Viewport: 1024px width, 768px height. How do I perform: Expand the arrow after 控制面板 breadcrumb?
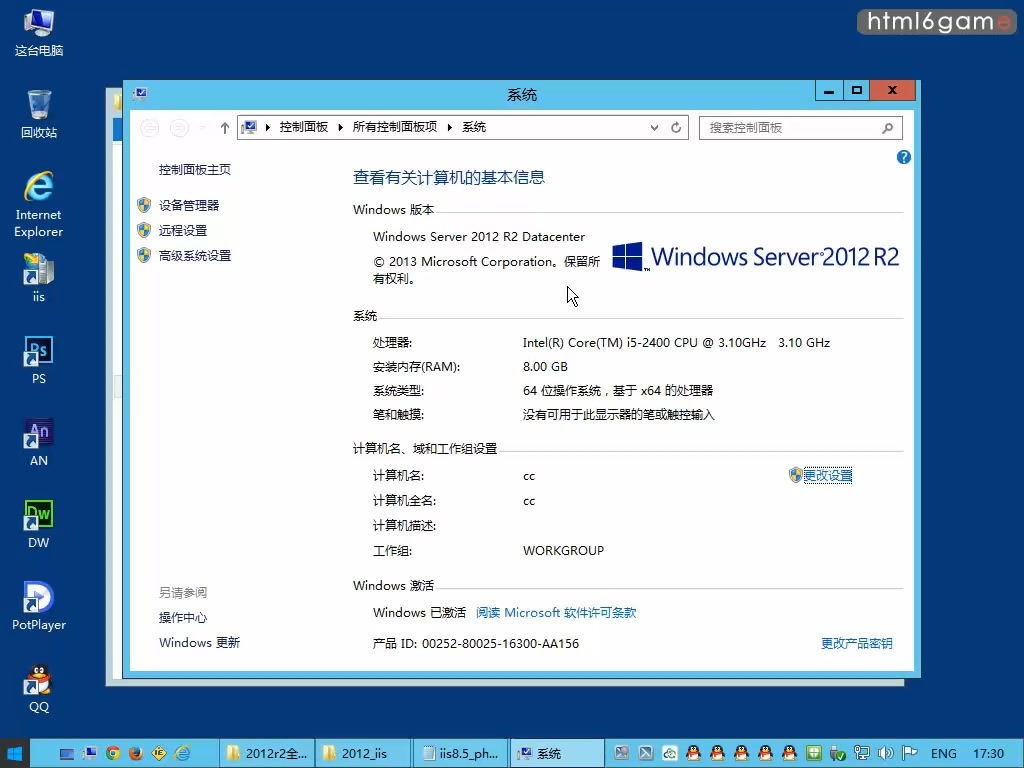(x=340, y=127)
